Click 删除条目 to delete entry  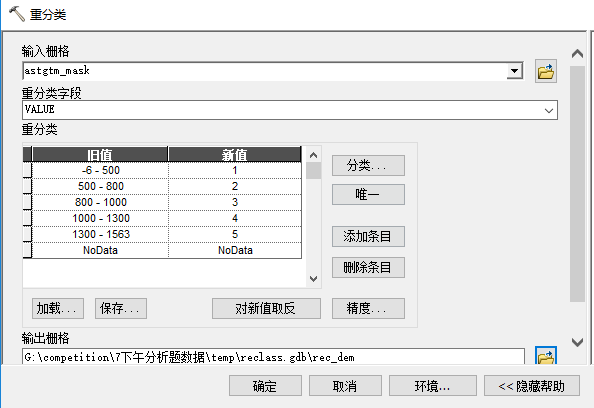pos(368,267)
